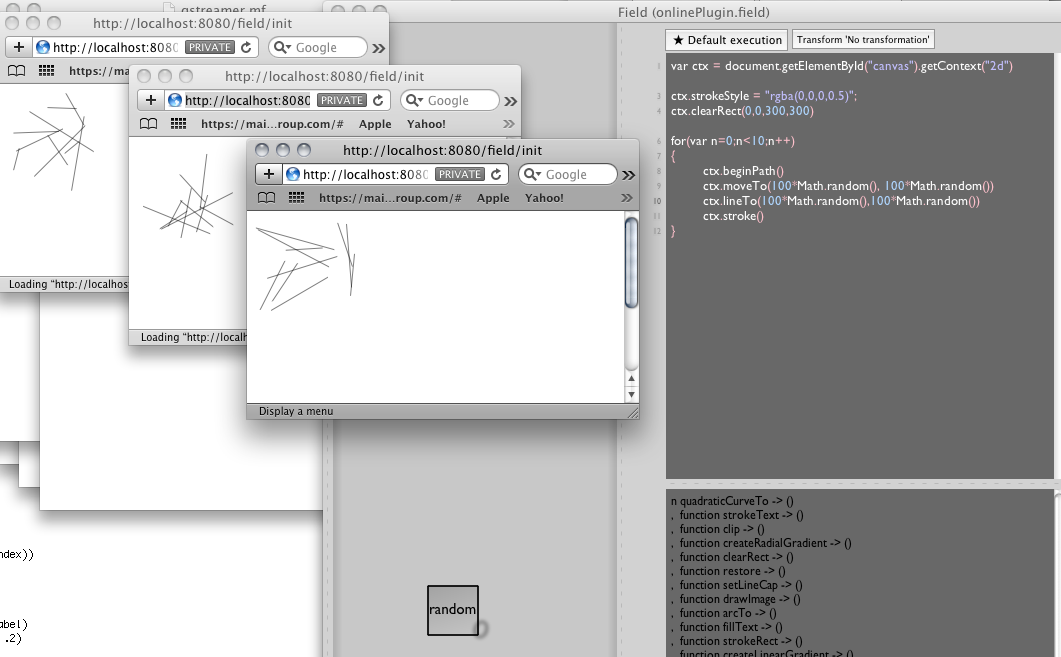Click the Default execution button

click(x=727, y=40)
